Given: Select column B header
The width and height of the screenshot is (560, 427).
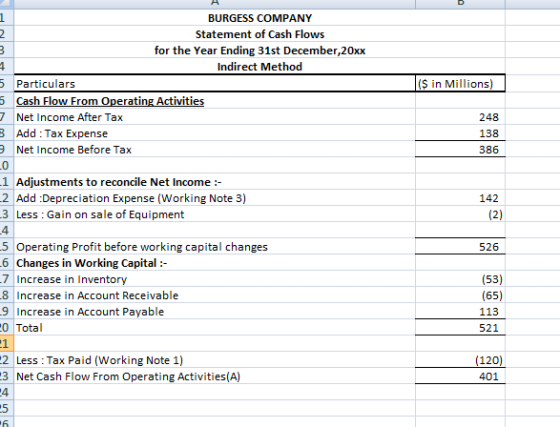Looking at the screenshot, I should click(460, 4).
